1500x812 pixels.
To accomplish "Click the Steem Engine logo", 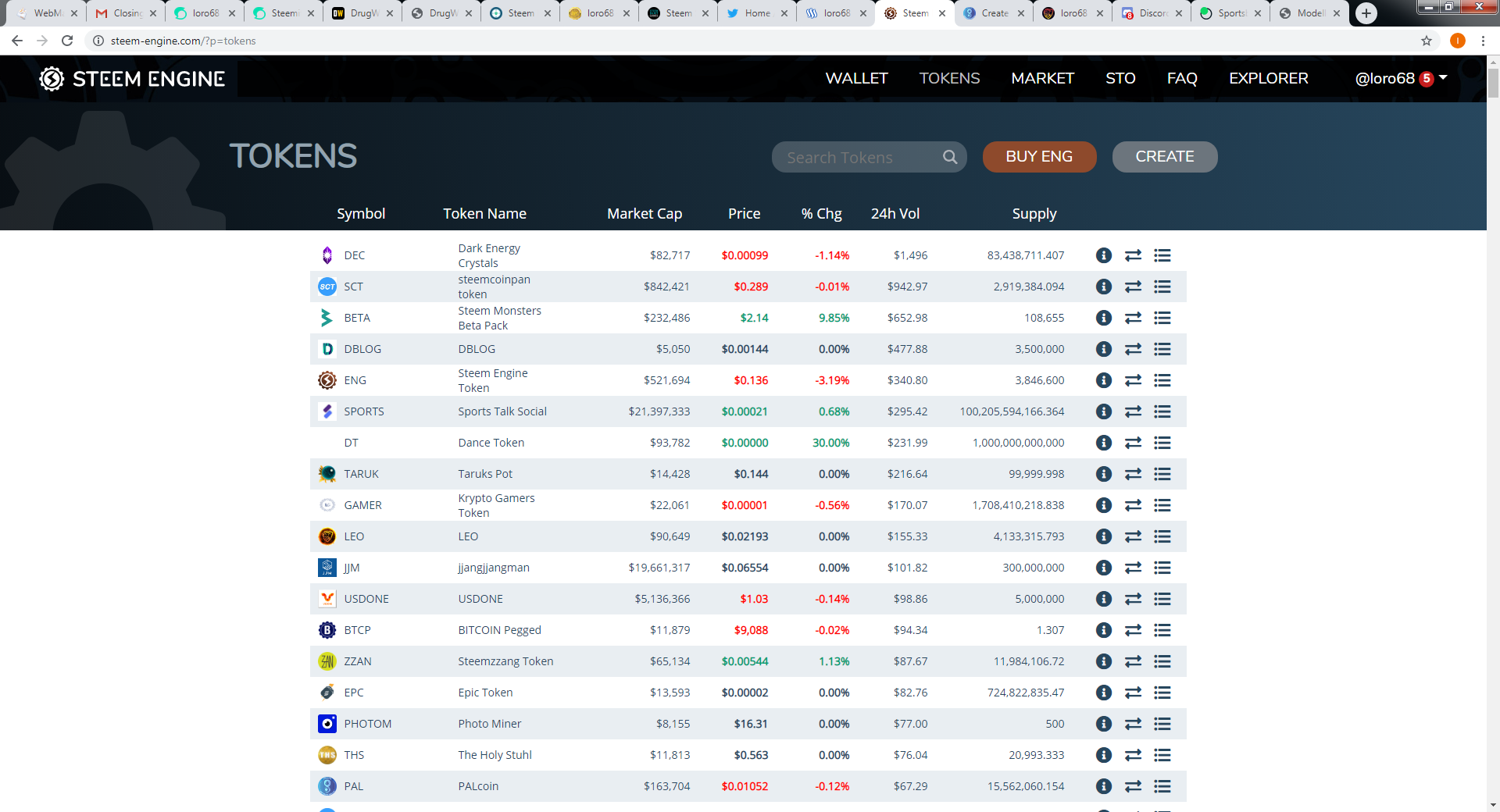I will (132, 79).
